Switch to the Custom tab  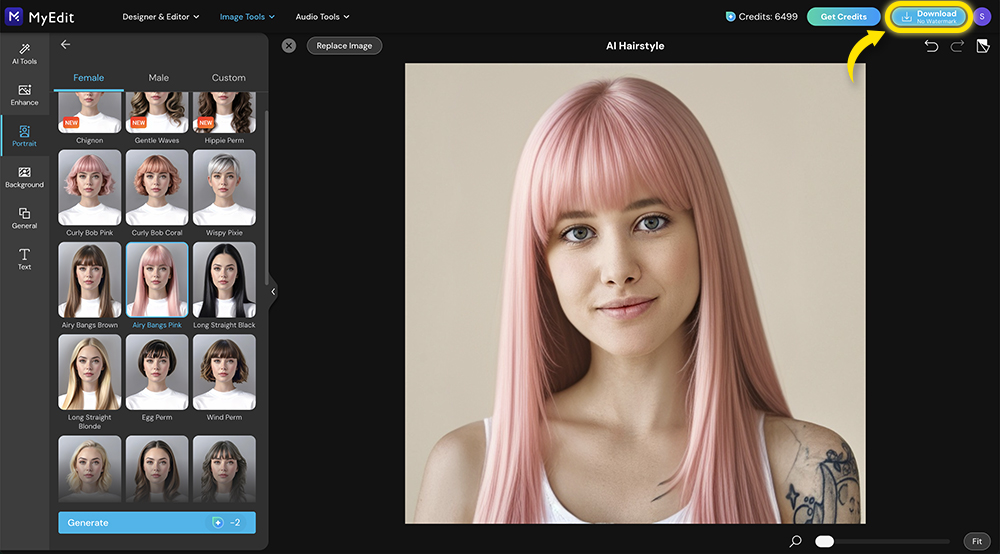(228, 78)
